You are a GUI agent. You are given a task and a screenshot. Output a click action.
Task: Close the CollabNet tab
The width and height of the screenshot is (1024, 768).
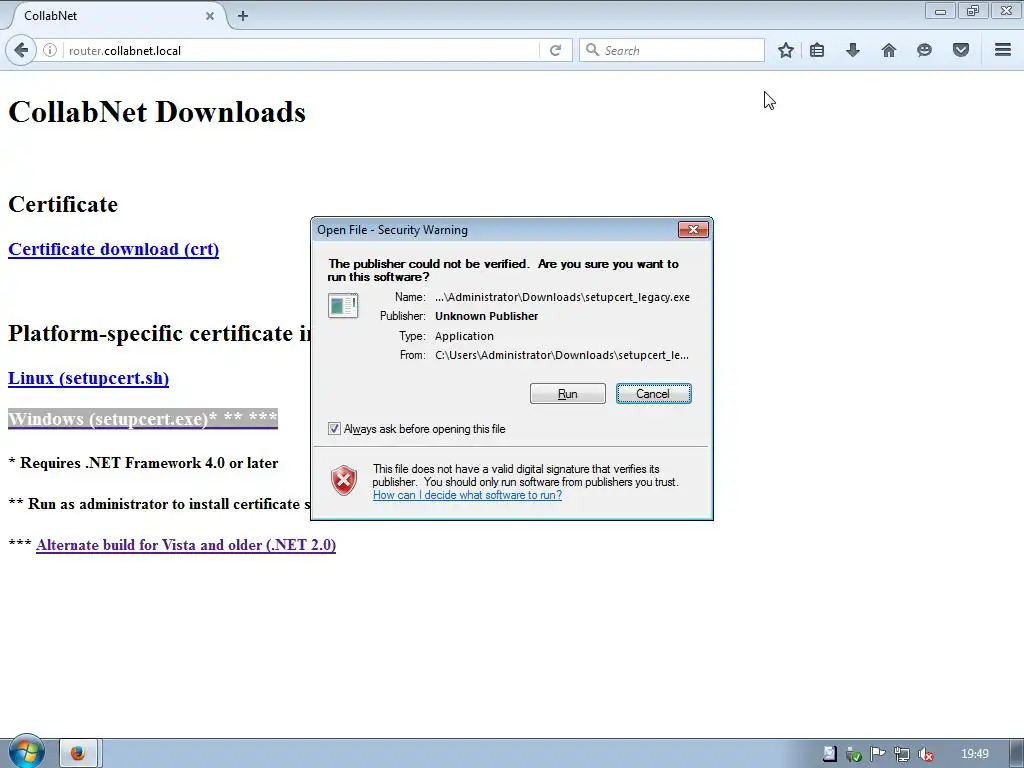point(210,16)
